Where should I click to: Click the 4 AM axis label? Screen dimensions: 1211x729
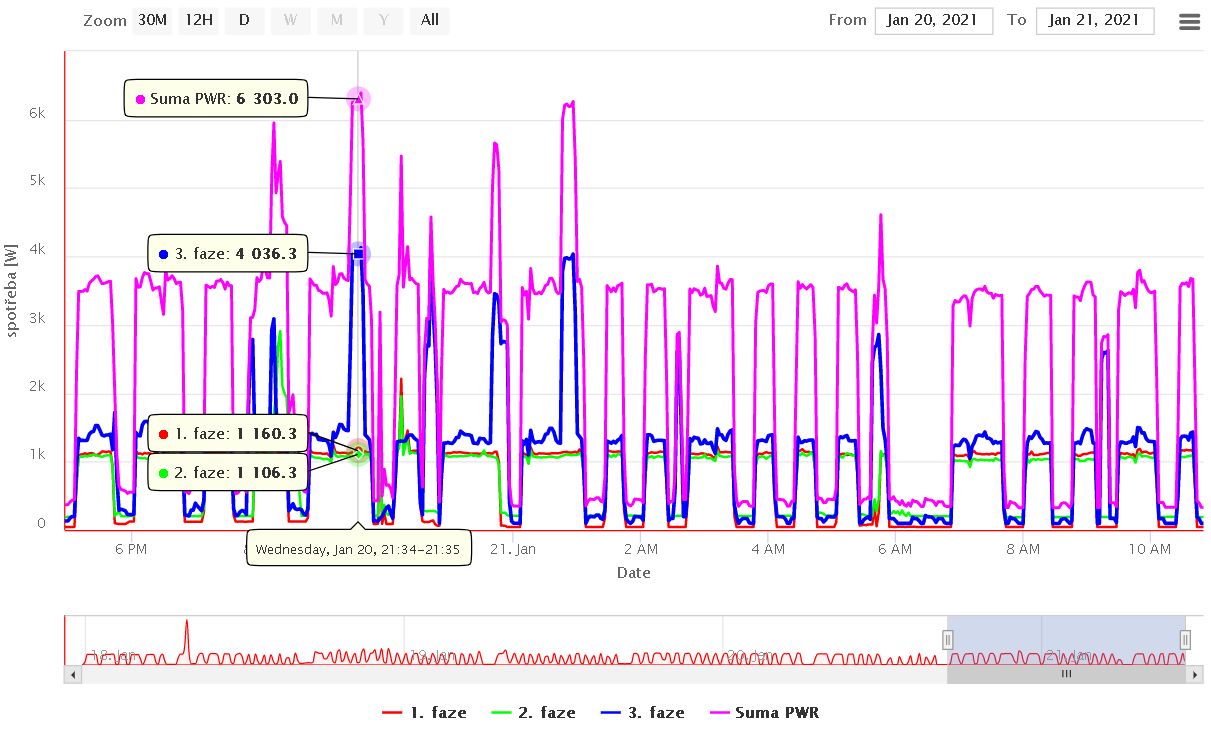767,549
